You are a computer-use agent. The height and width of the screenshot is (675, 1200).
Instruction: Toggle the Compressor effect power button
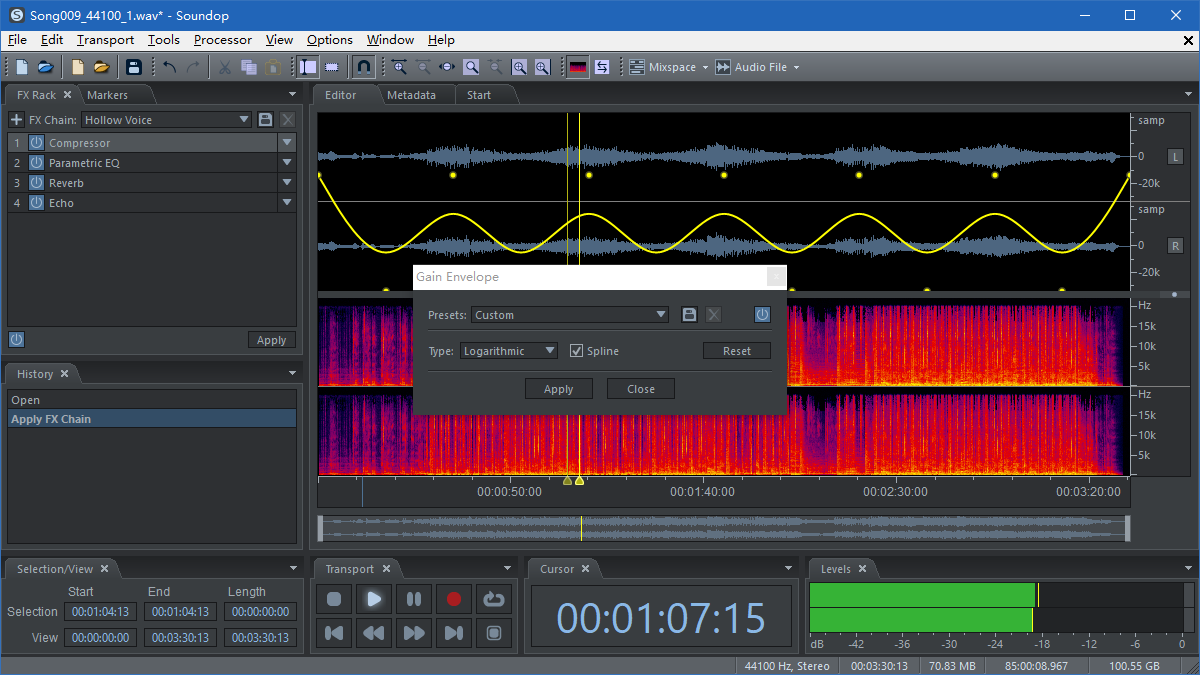[37, 142]
